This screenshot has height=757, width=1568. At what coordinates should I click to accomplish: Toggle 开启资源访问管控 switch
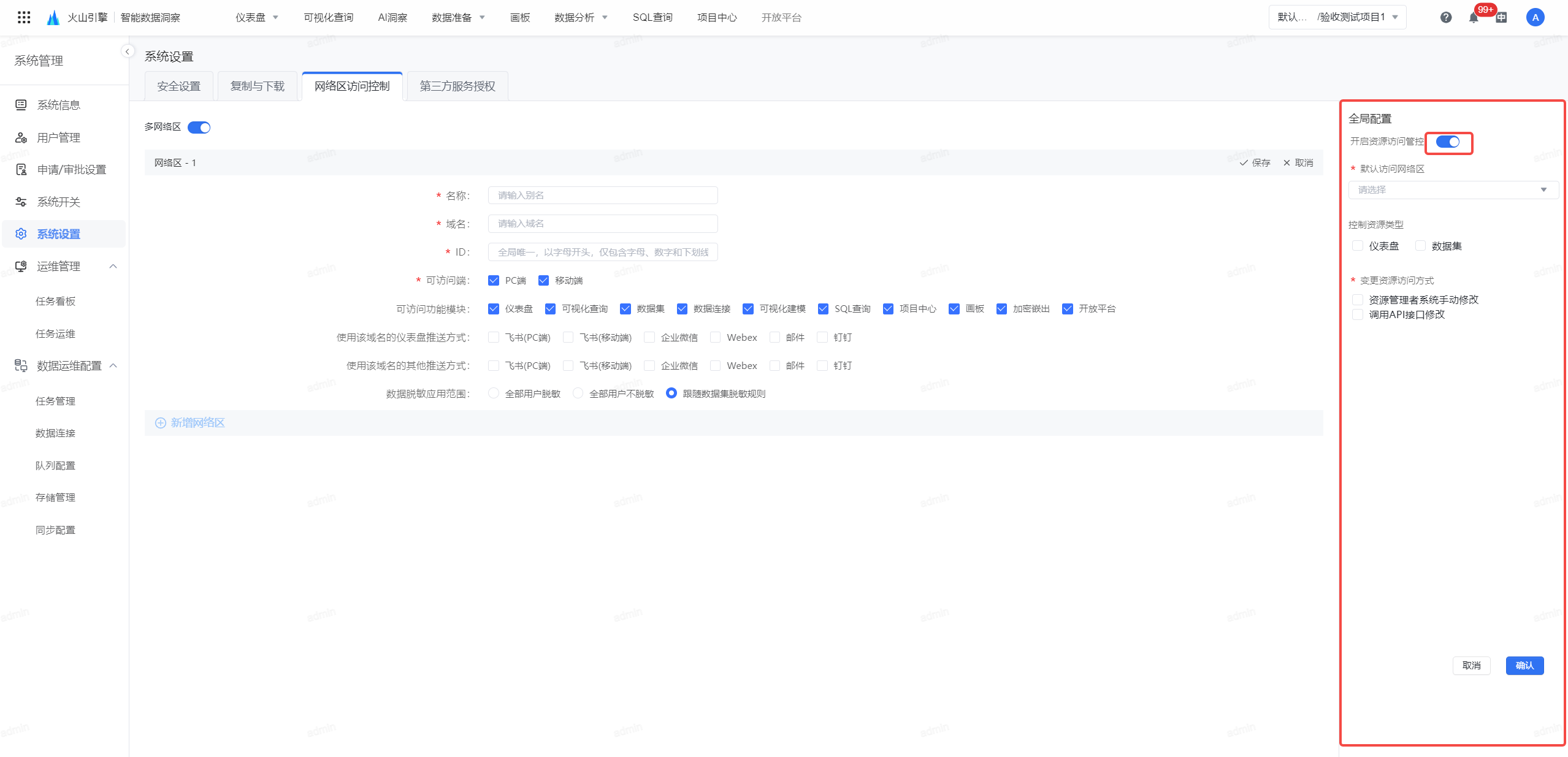1448,142
